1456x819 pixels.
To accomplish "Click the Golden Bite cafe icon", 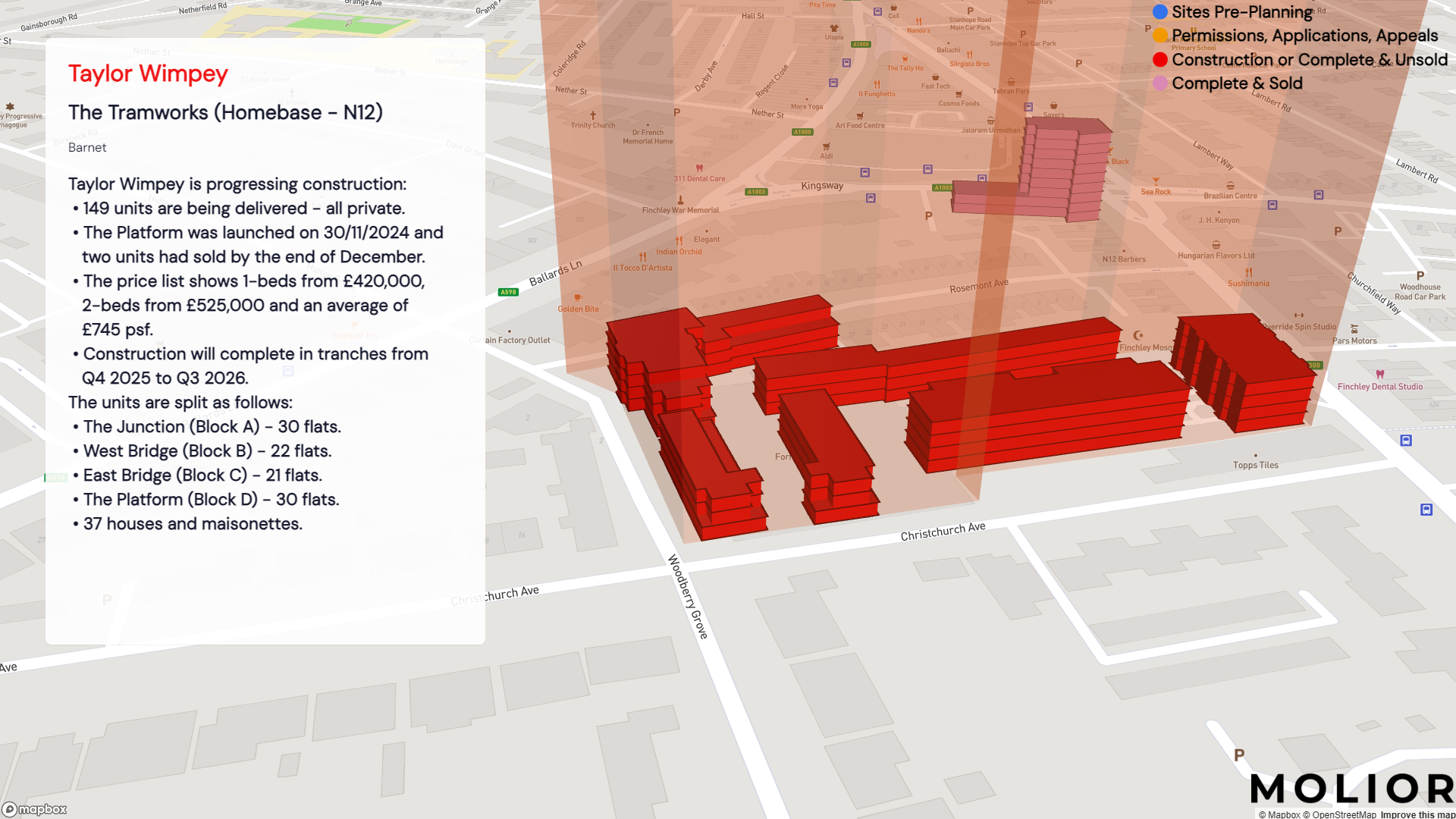I will pos(578,297).
